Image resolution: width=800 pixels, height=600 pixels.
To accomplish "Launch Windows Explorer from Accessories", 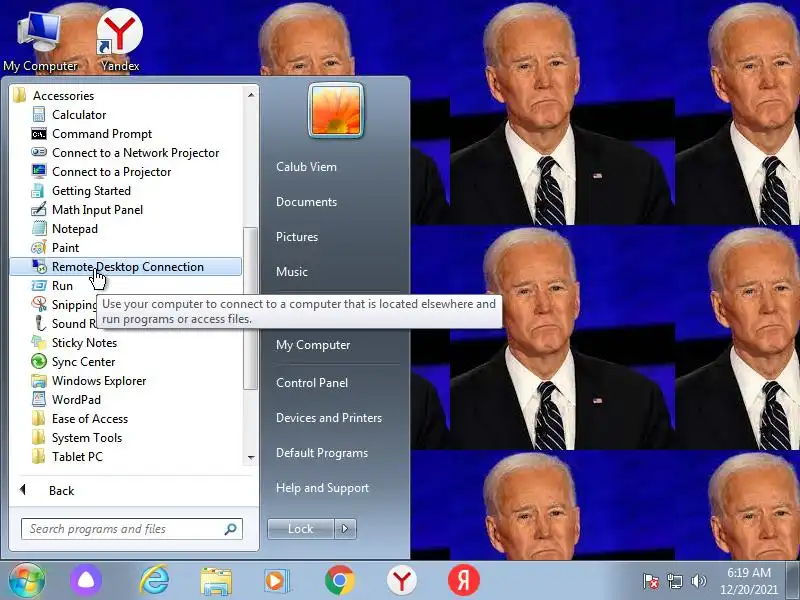I will 98,381.
